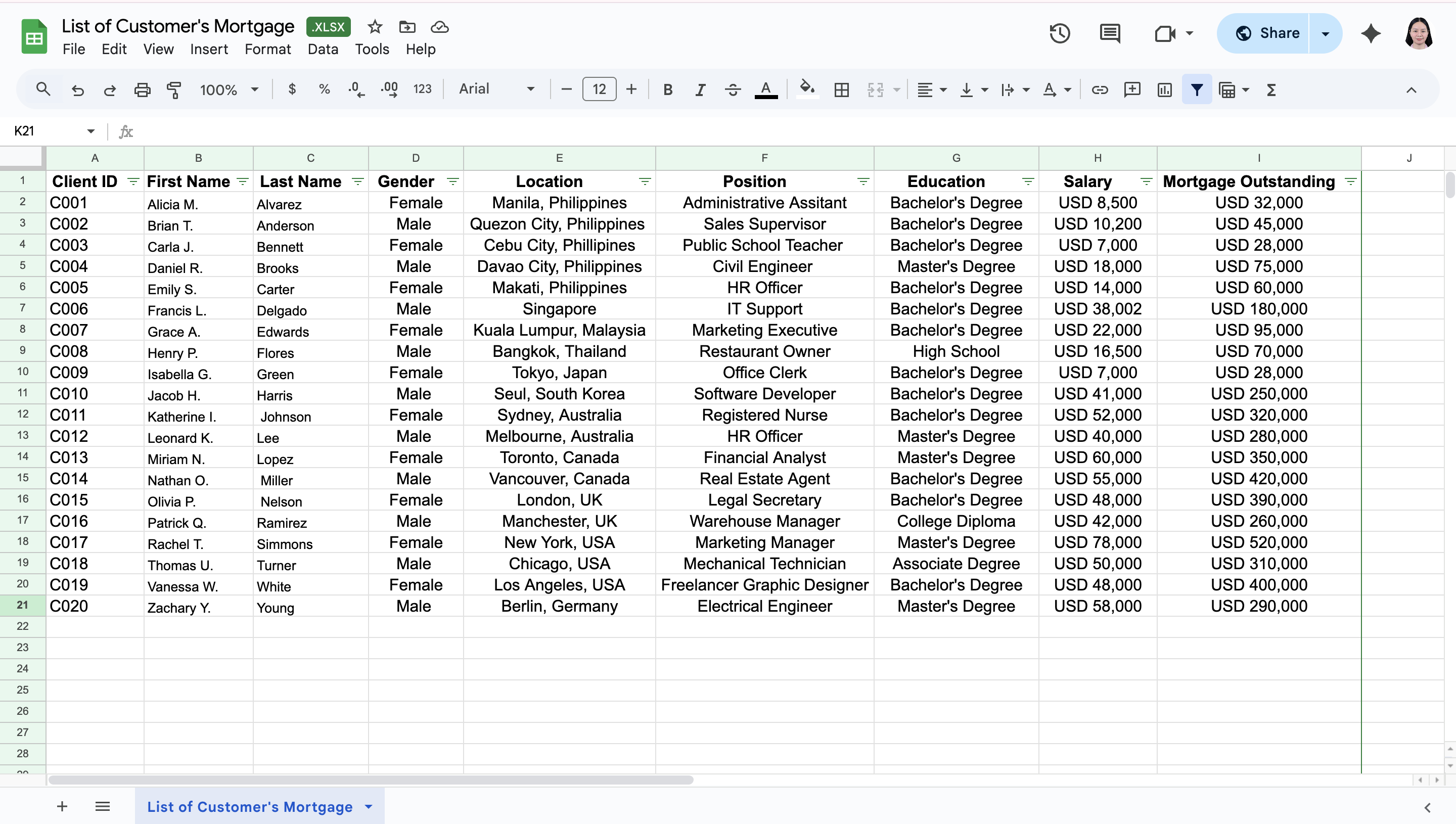Toggle bold formatting
The height and width of the screenshot is (824, 1456).
coord(668,89)
